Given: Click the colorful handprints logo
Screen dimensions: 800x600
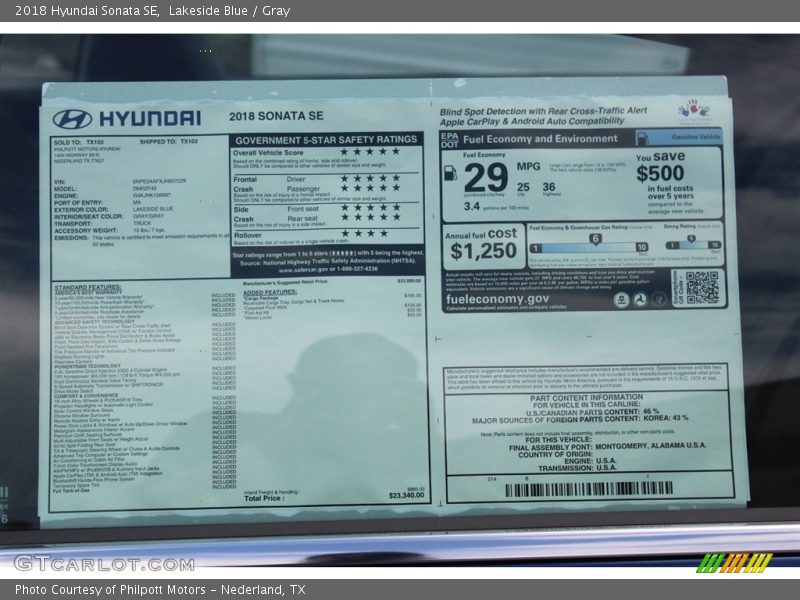Looking at the screenshot, I should [693, 110].
